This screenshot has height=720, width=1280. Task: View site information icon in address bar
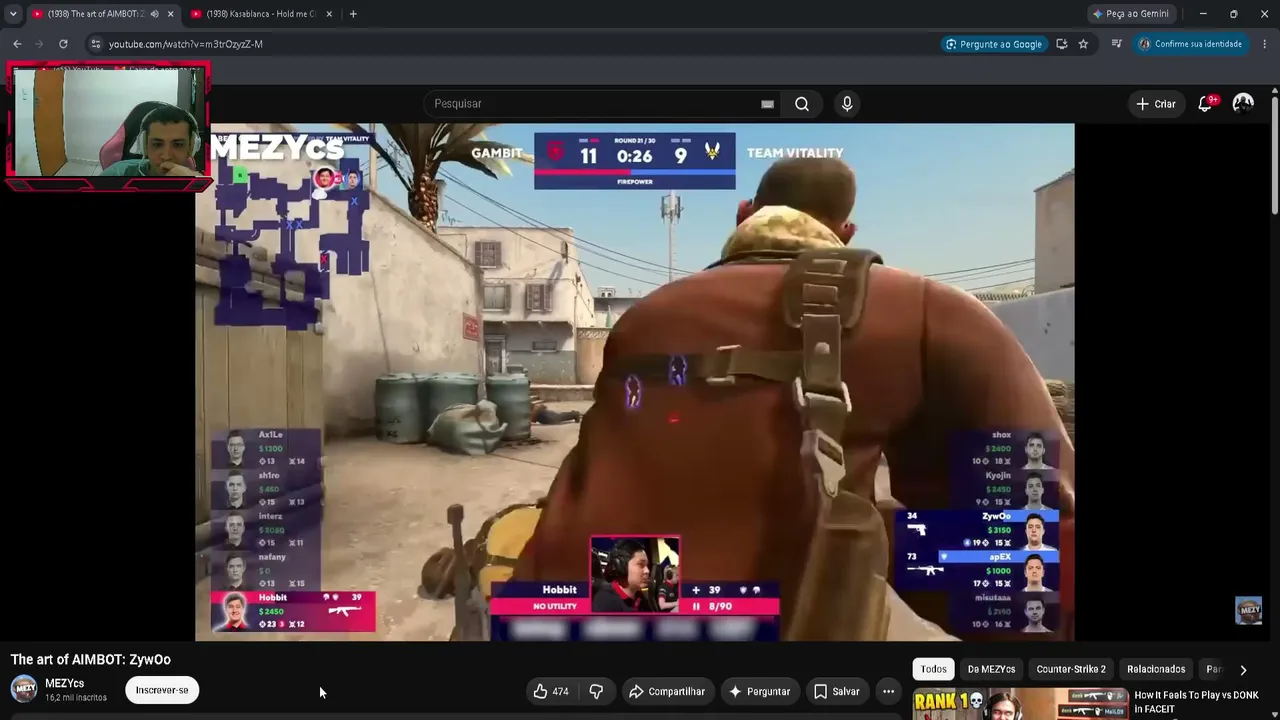click(95, 44)
